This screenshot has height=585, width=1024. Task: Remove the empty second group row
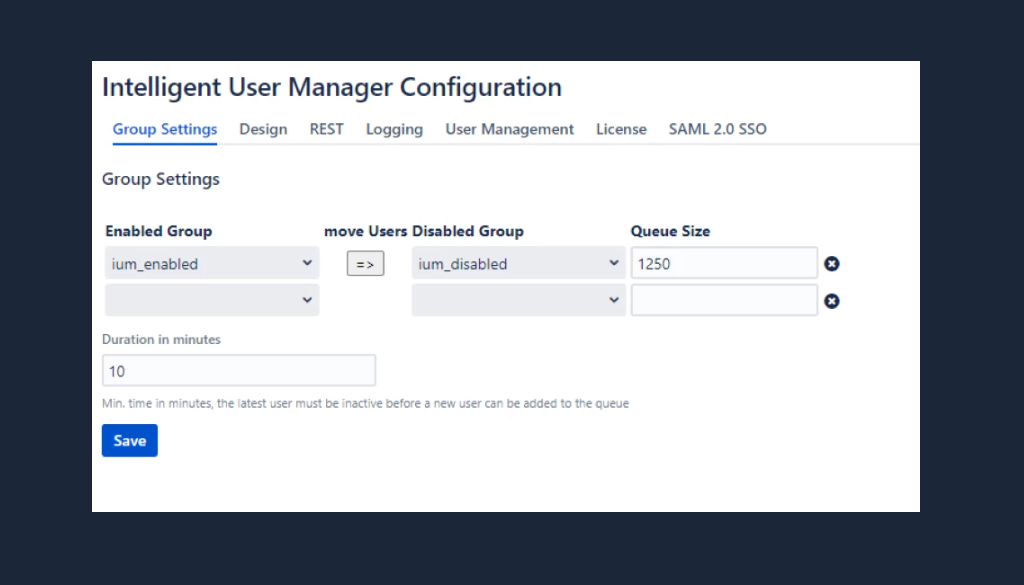pyautogui.click(x=831, y=301)
